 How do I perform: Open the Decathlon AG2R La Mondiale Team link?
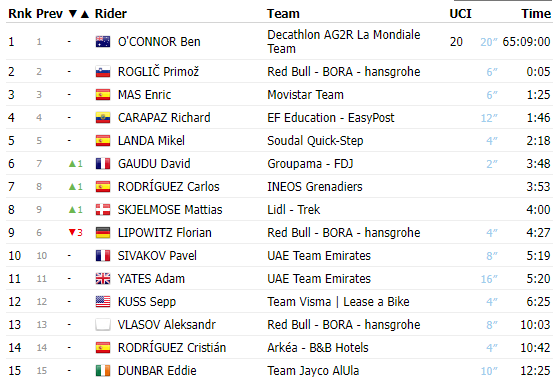344,42
